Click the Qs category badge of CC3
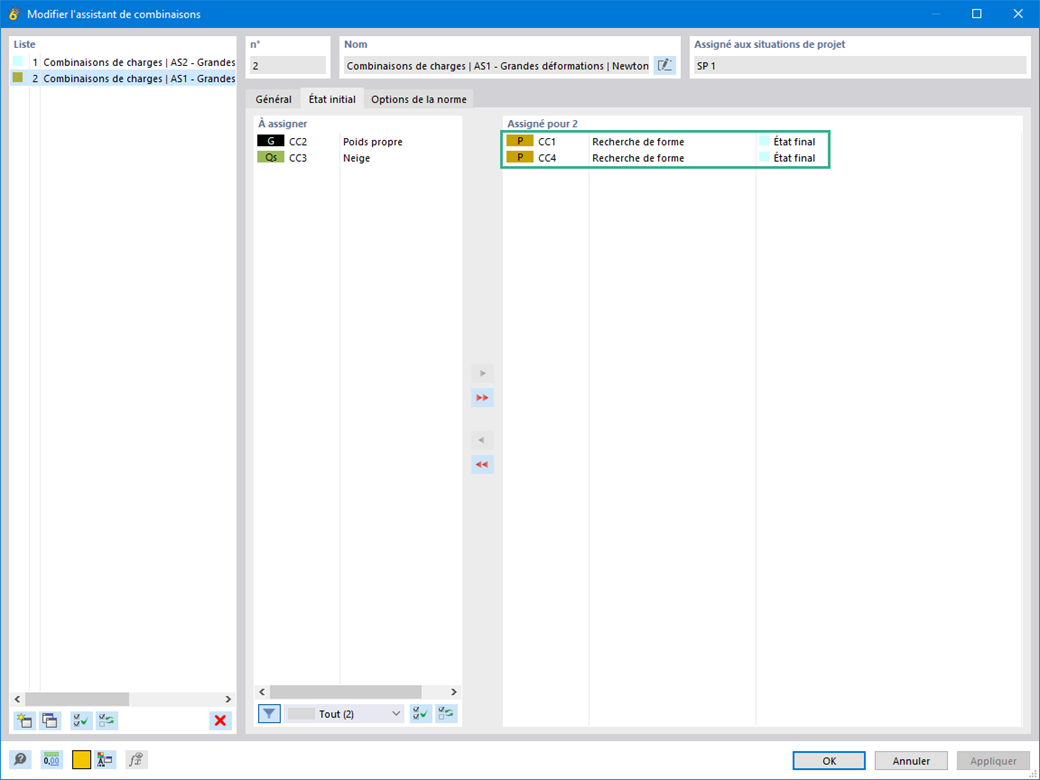Screen dimensions: 1040x780 [271, 158]
